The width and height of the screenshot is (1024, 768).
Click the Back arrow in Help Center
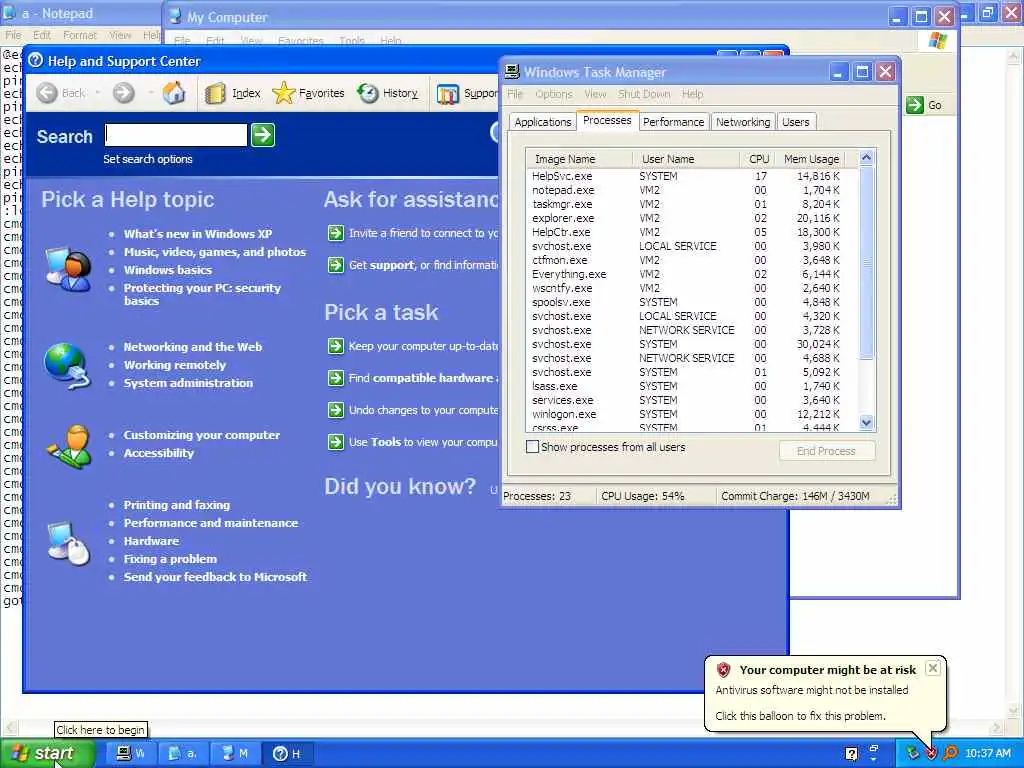(47, 93)
